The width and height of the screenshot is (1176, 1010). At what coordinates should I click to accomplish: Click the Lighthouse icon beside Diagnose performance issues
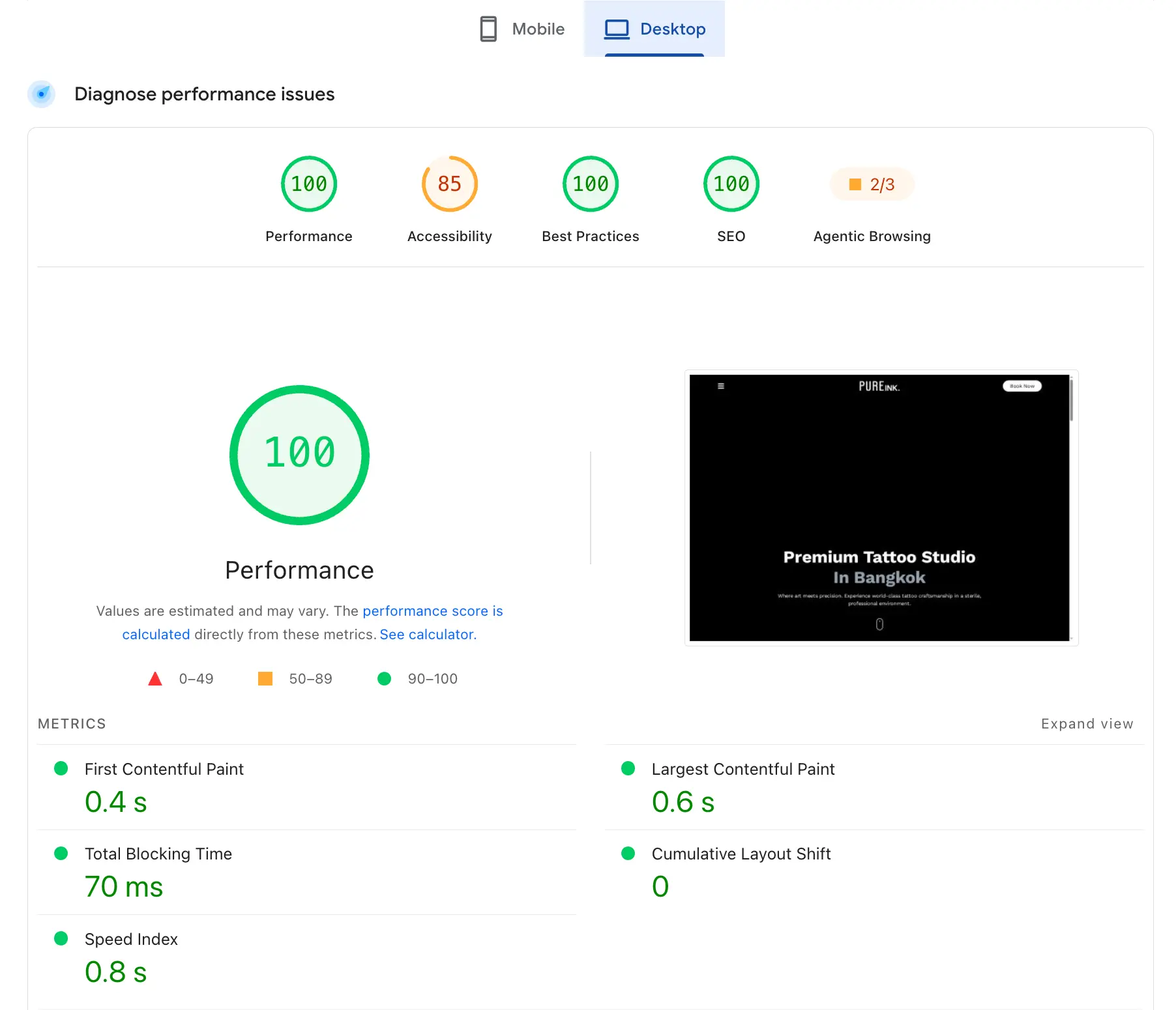[x=42, y=94]
